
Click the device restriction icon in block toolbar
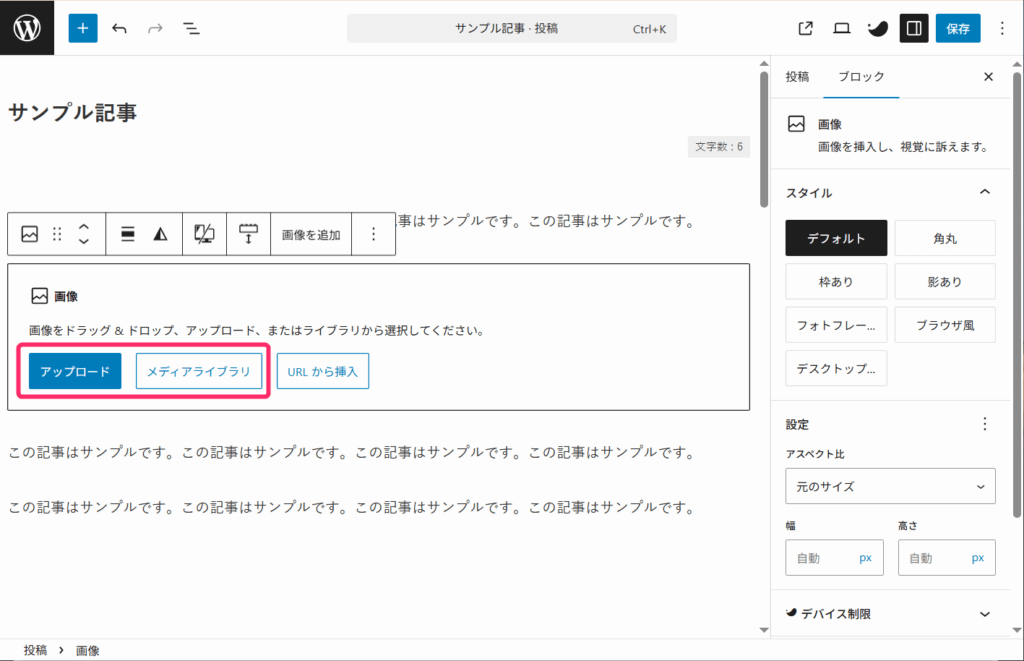click(x=204, y=234)
